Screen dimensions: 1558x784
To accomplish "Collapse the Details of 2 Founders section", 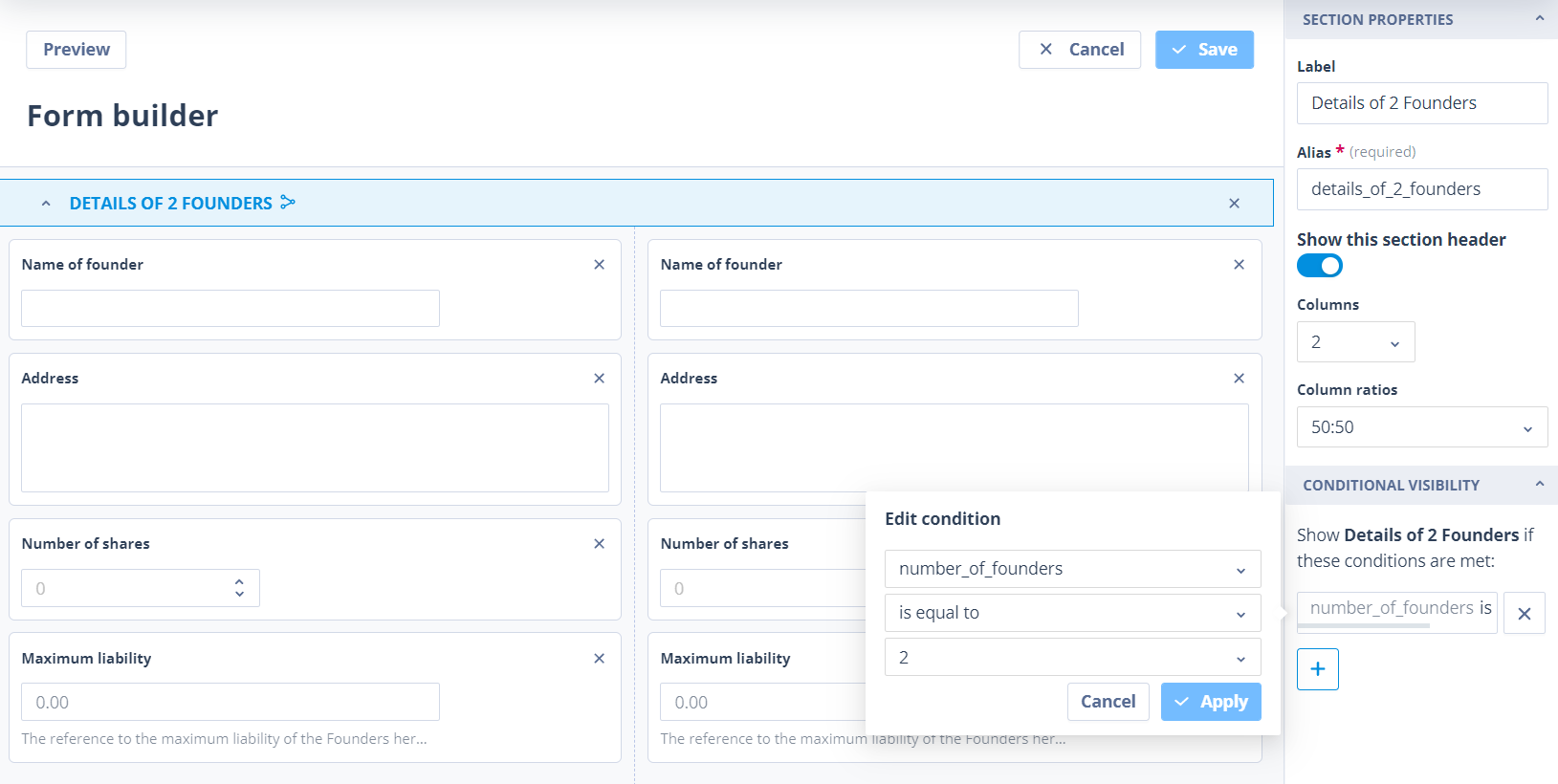I will click(x=46, y=204).
